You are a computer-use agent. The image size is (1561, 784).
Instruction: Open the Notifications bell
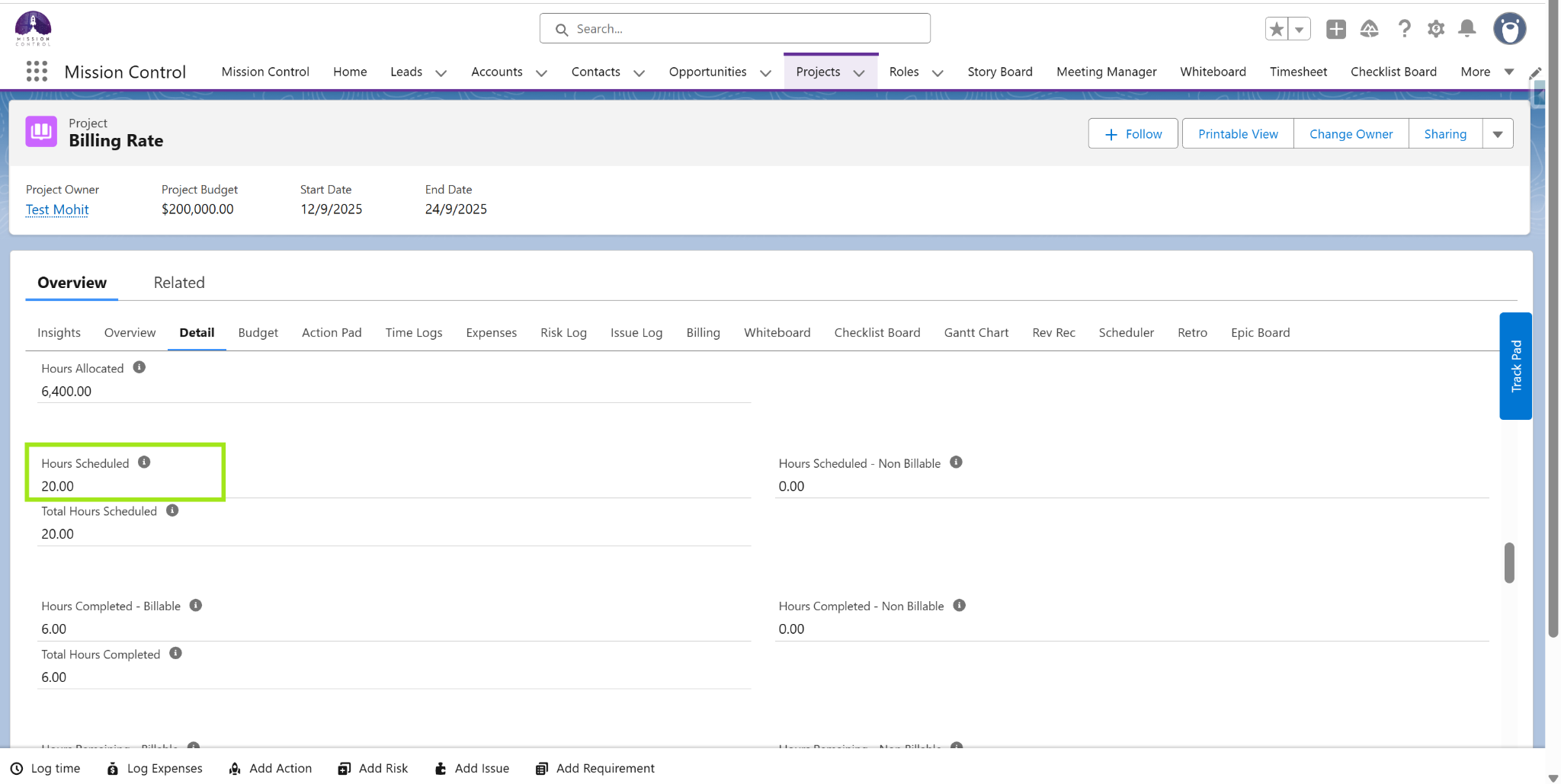pyautogui.click(x=1467, y=29)
